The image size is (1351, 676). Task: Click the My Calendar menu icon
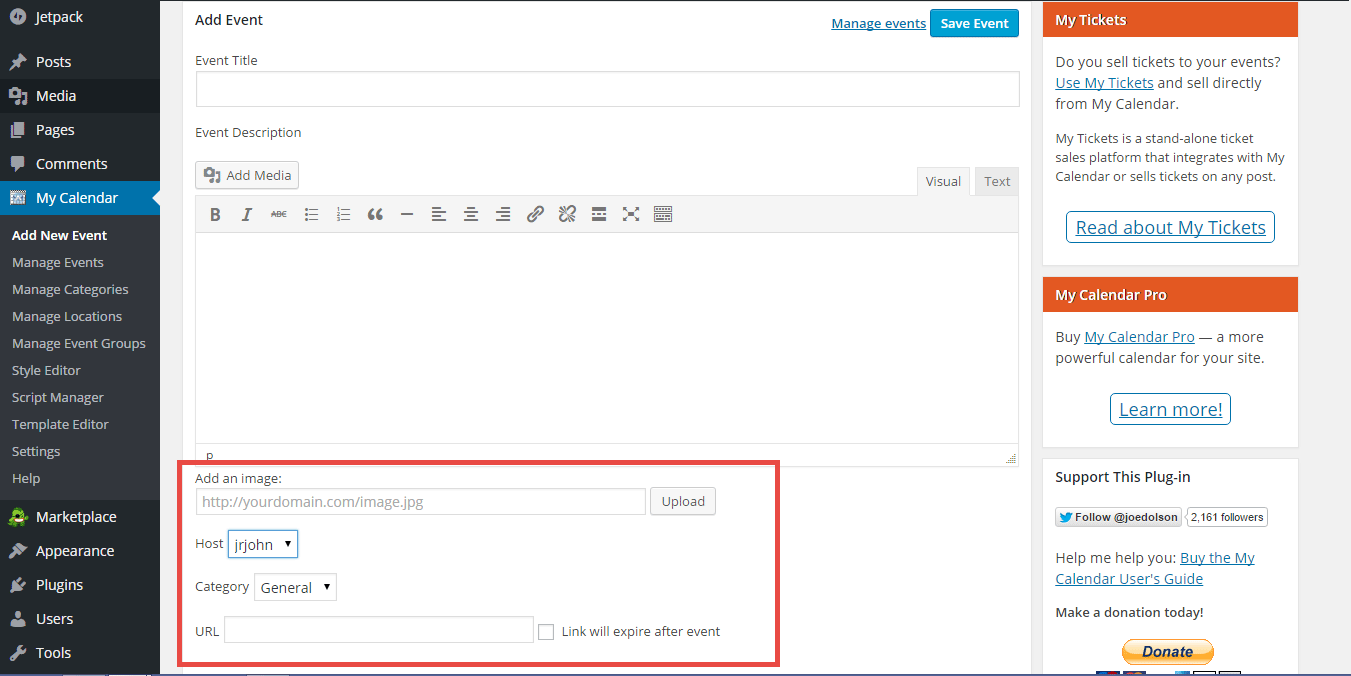pyautogui.click(x=18, y=198)
